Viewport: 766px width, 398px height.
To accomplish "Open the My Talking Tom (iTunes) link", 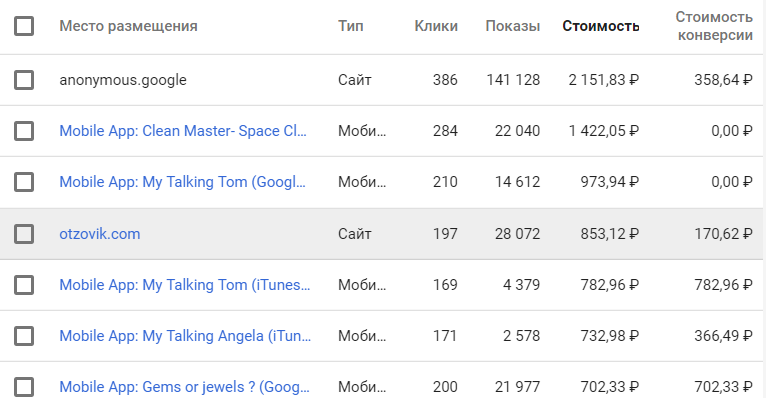I will (185, 285).
